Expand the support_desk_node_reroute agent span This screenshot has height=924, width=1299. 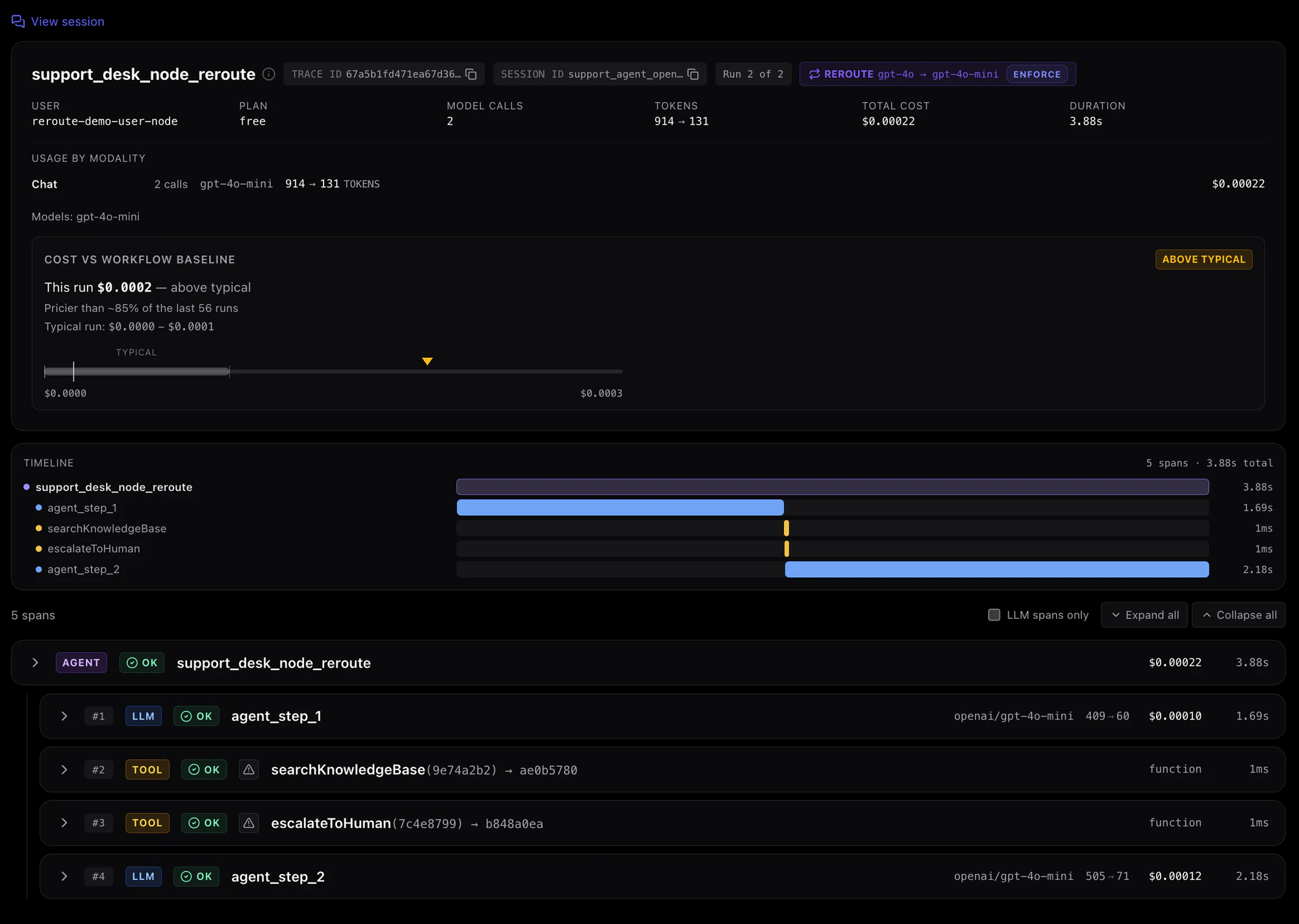35,662
